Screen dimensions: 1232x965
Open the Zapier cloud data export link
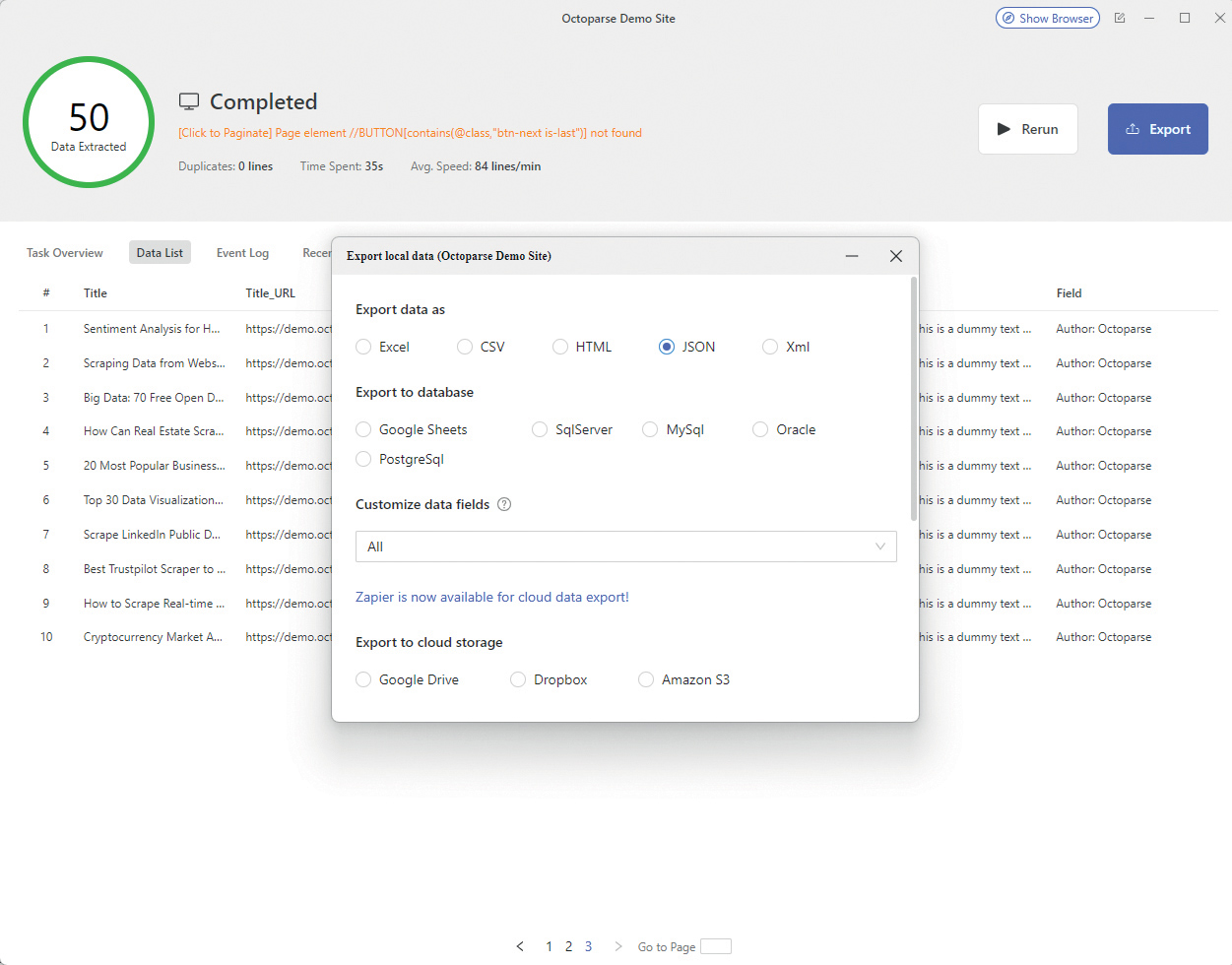coord(491,597)
